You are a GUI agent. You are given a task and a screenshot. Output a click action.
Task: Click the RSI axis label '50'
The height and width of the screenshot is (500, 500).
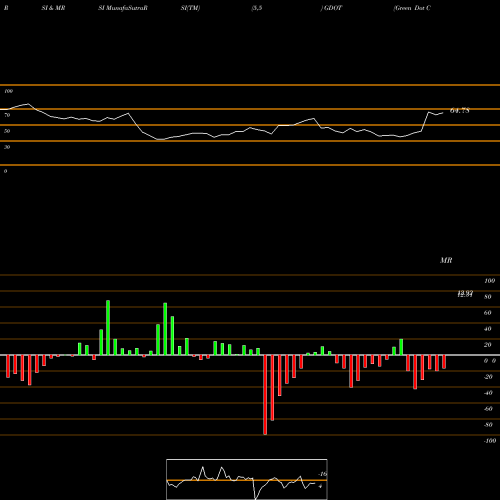click(x=7, y=131)
